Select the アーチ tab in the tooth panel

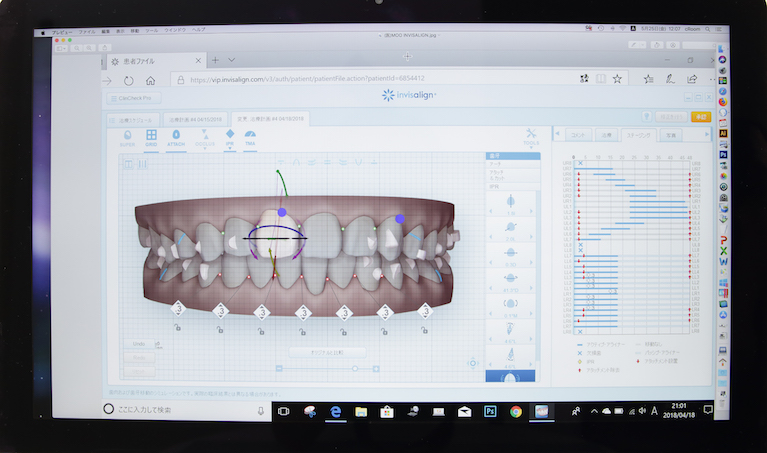513,164
